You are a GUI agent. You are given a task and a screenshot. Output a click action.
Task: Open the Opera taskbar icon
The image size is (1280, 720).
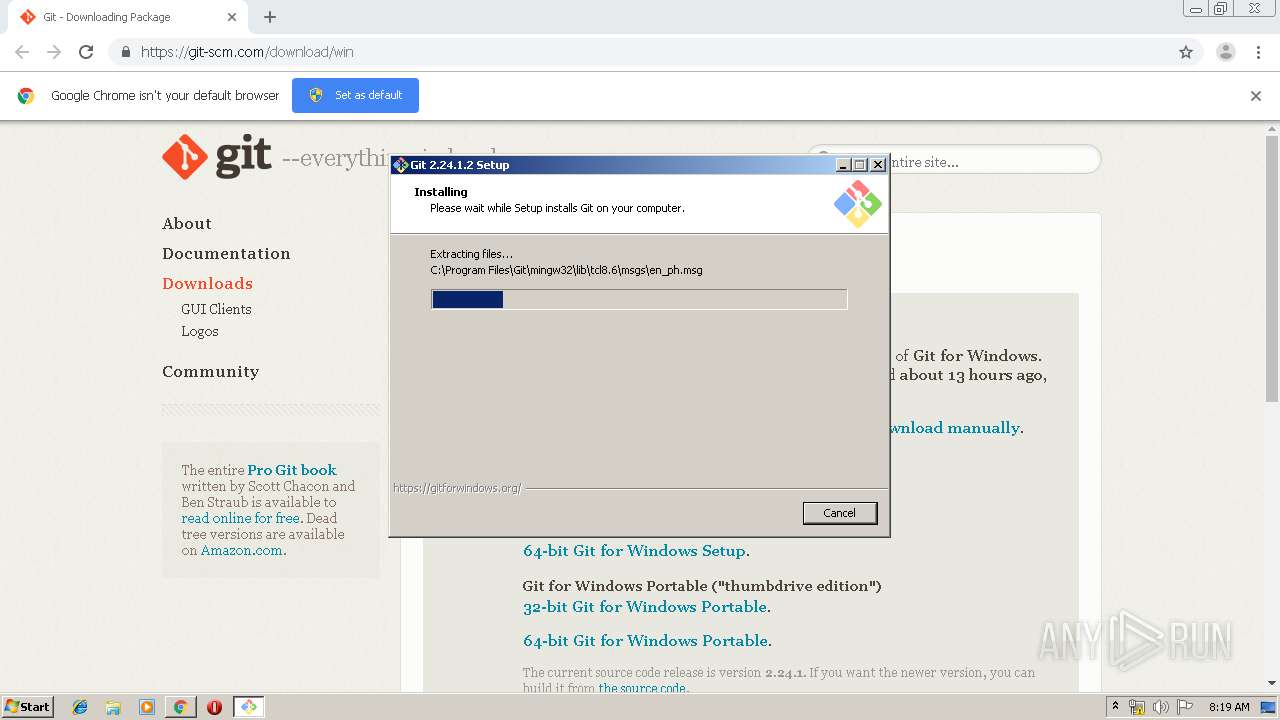pos(214,707)
